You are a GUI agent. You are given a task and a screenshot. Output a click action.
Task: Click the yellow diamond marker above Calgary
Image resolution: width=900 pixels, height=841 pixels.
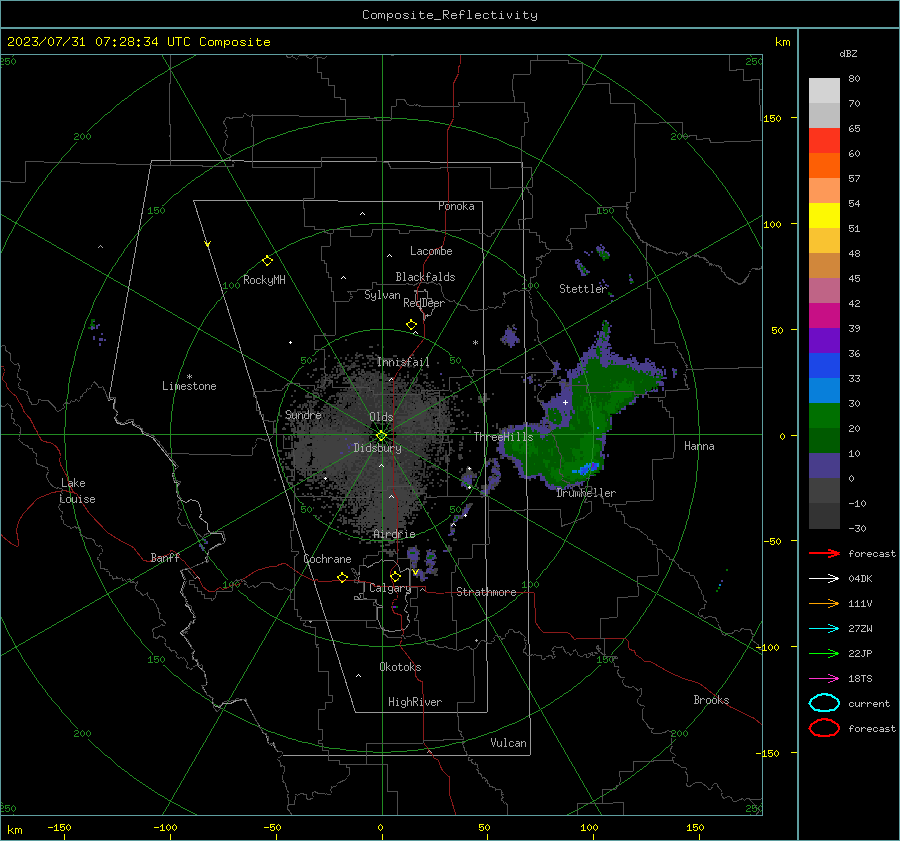[x=395, y=576]
